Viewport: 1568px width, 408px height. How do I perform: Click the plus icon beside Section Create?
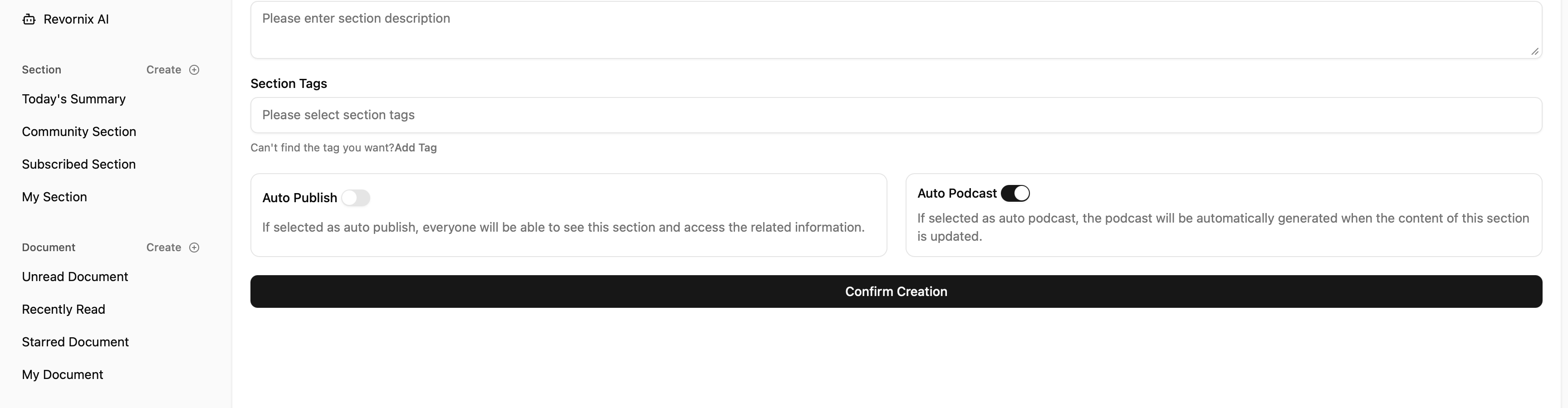194,70
